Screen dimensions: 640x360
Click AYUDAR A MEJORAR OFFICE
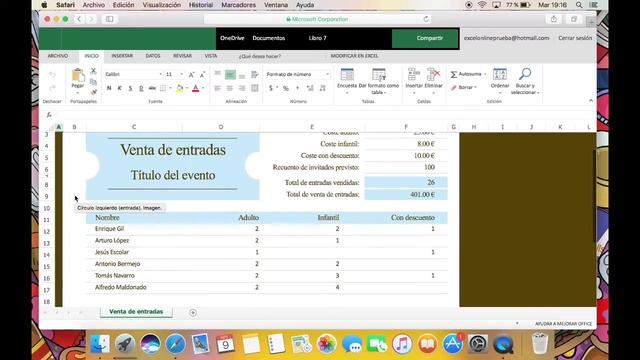click(563, 324)
